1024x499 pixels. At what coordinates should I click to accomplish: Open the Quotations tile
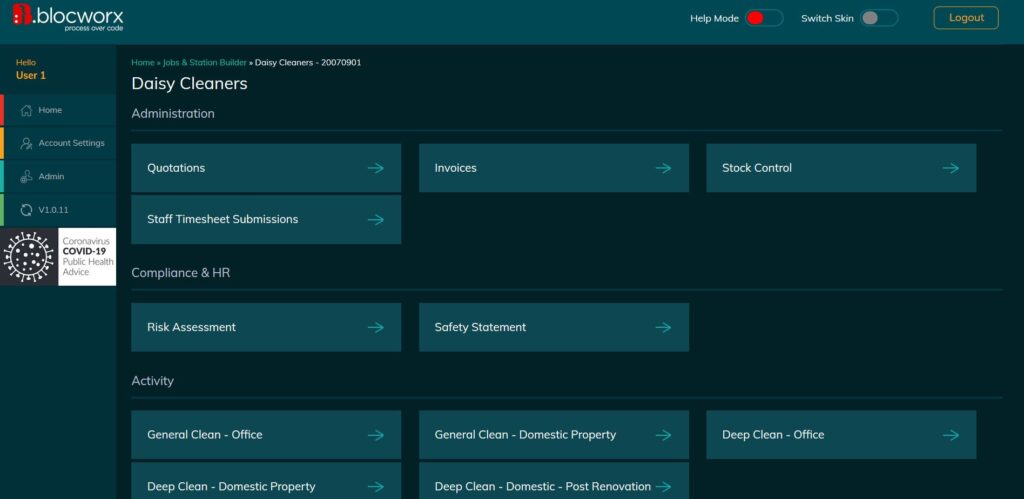tap(266, 168)
